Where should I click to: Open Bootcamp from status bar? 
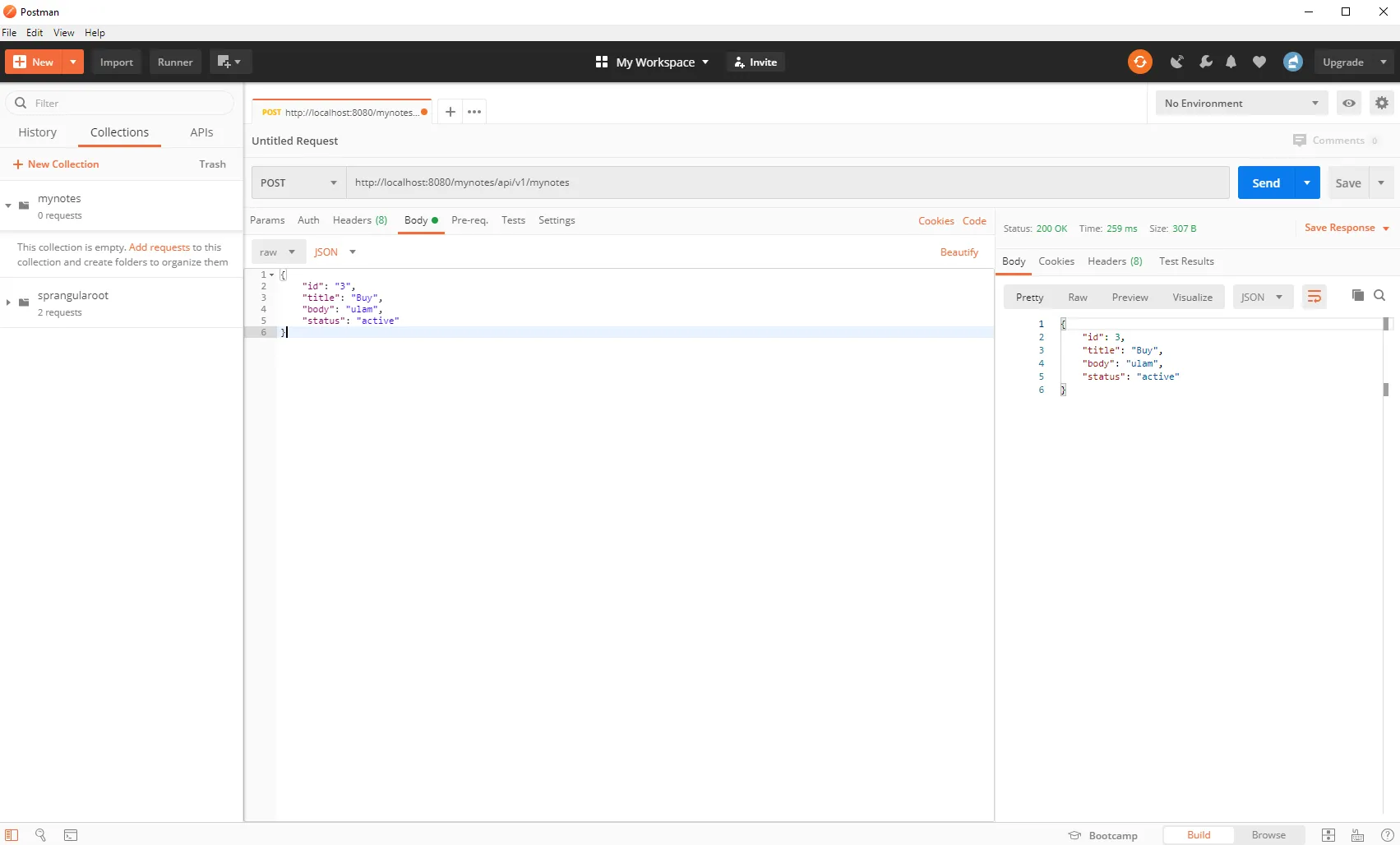pyautogui.click(x=1102, y=835)
